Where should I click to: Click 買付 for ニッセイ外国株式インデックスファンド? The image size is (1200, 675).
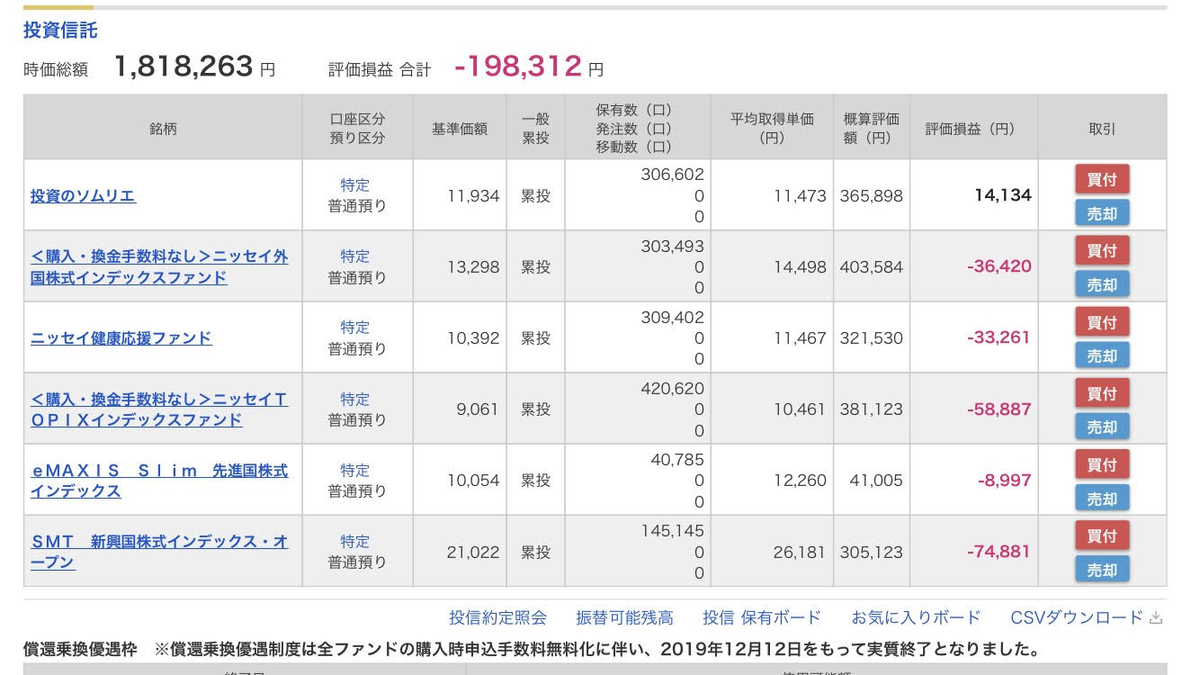pyautogui.click(x=1102, y=251)
